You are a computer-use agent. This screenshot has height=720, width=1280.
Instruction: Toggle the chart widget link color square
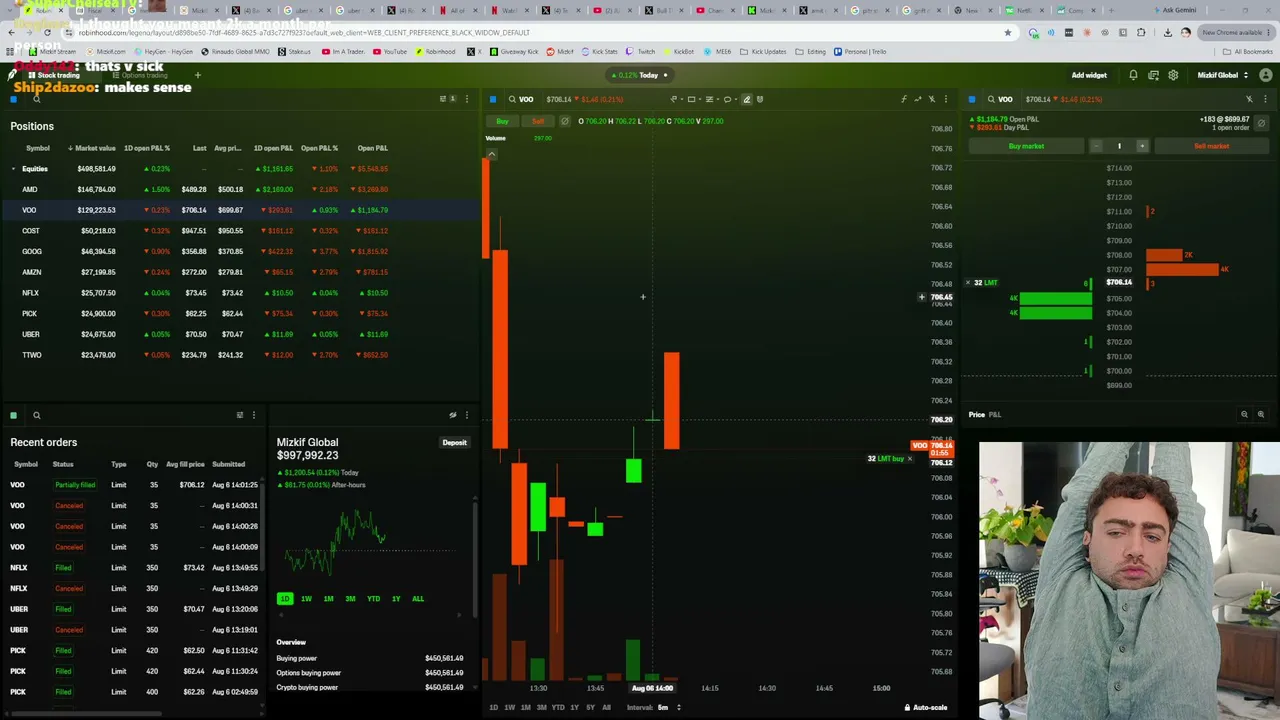[x=492, y=99]
